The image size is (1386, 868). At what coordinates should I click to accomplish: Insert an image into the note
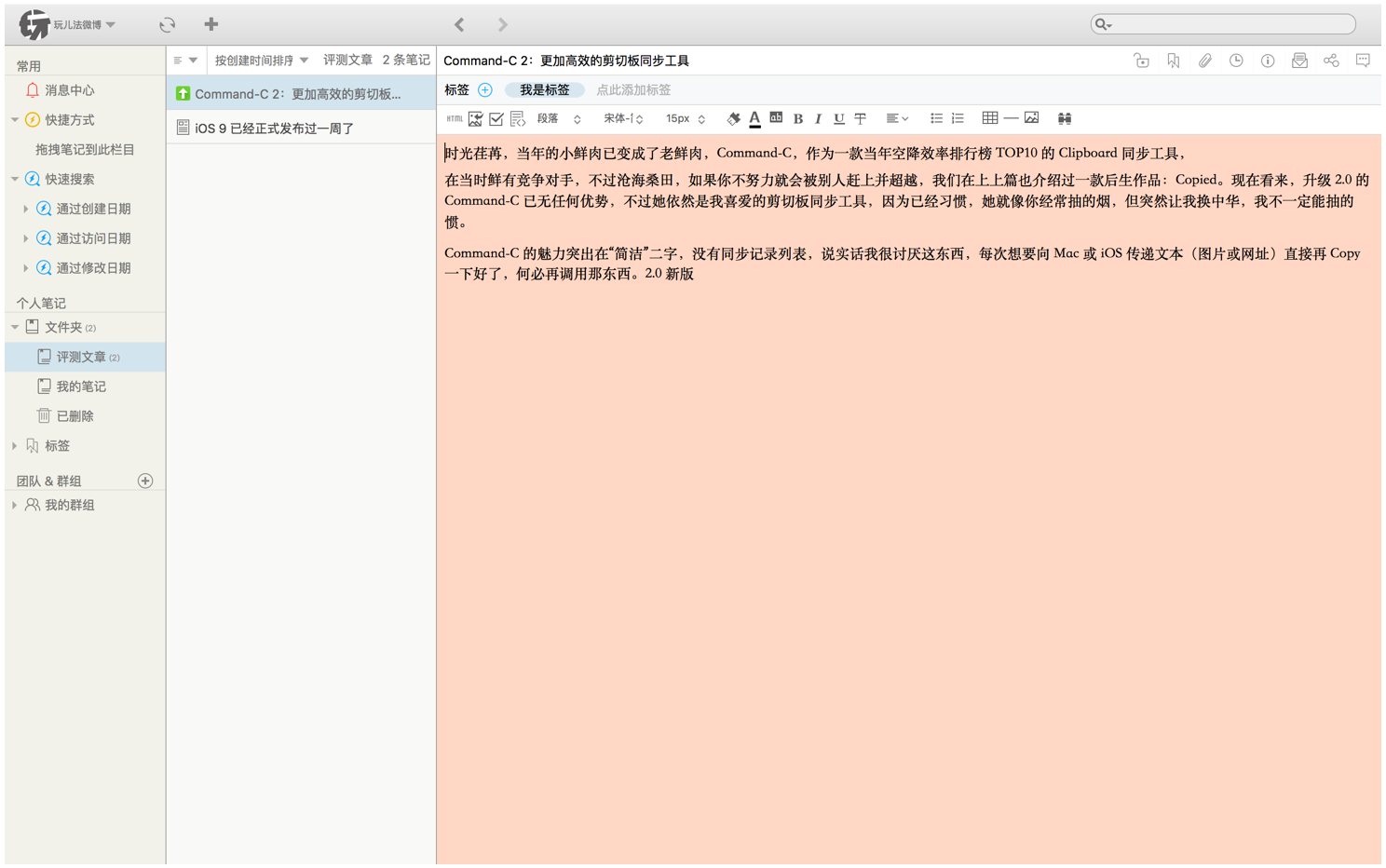coord(1031,118)
